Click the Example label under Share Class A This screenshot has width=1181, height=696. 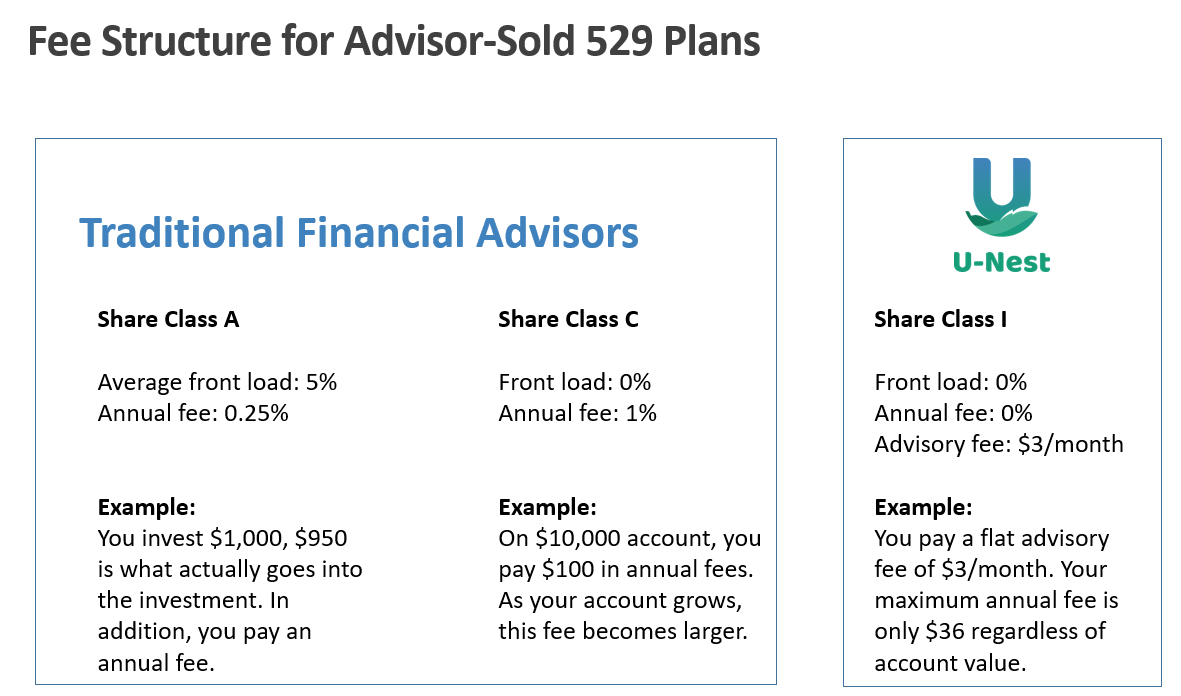pos(146,507)
